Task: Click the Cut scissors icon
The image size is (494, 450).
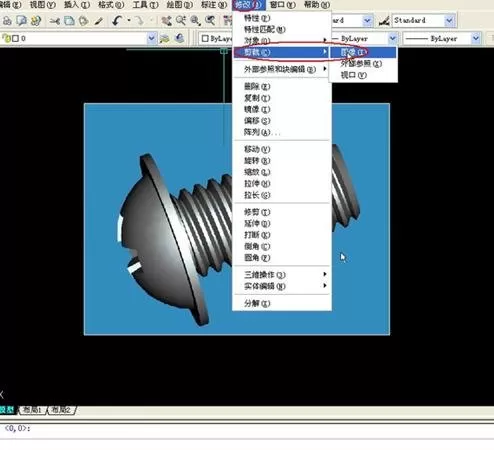Action: click(x=55, y=21)
